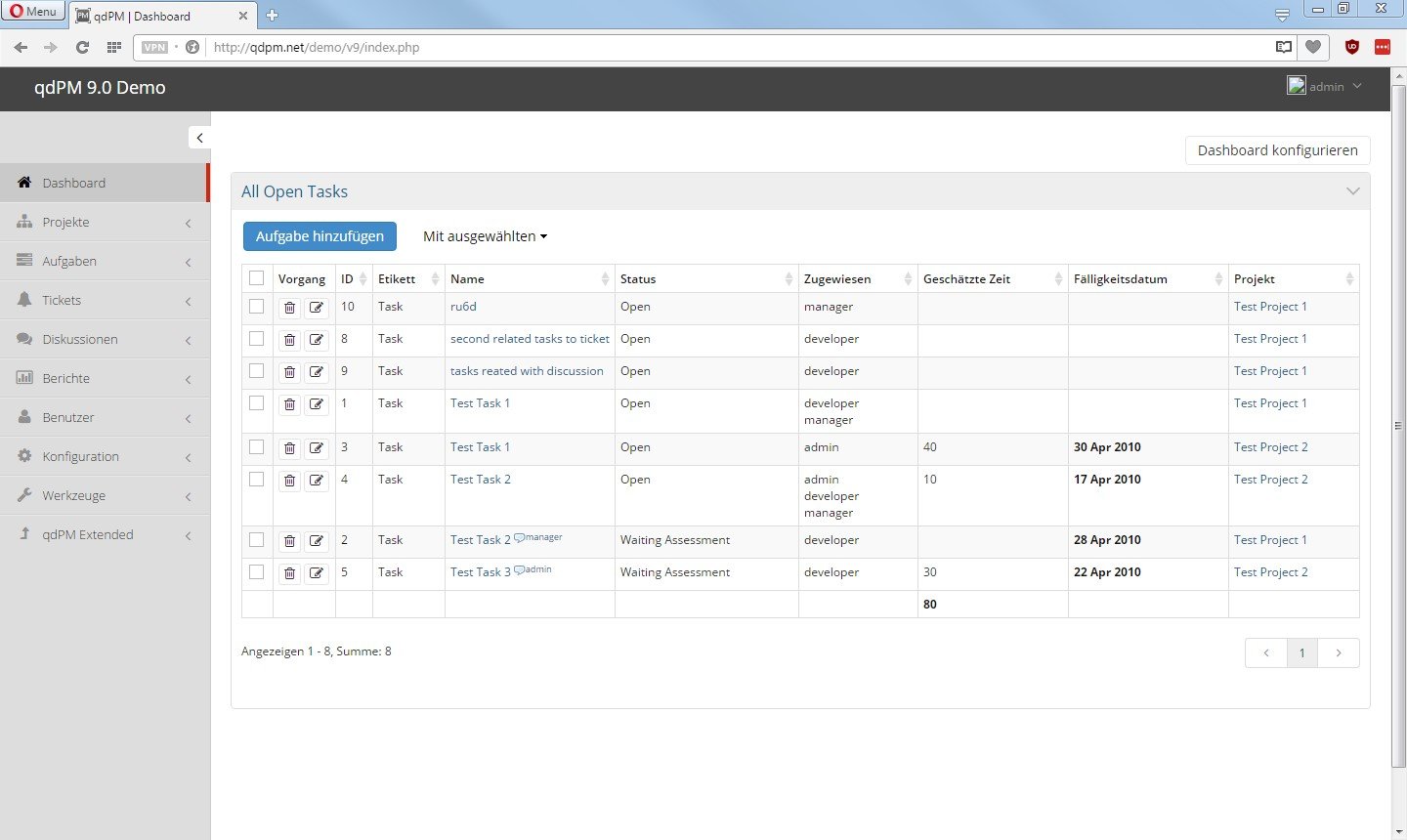
Task: Open the Opera Menu button
Action: pyautogui.click(x=33, y=12)
